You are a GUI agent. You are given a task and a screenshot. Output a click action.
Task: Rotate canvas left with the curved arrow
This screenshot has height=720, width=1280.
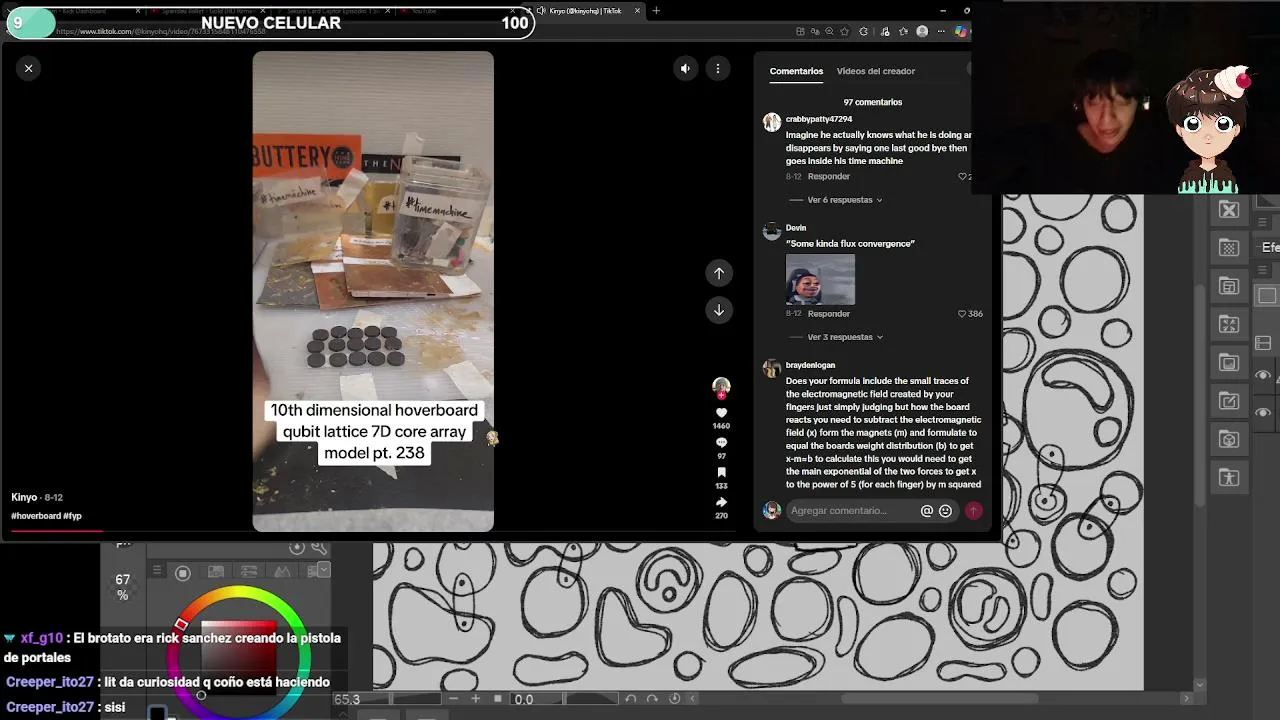coord(630,699)
